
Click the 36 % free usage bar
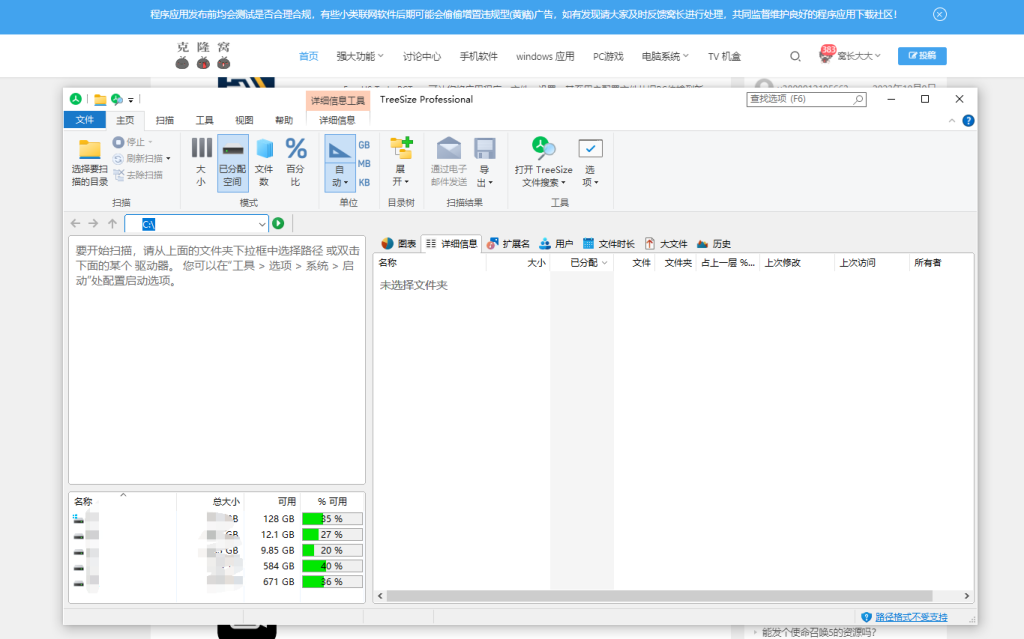tap(332, 582)
